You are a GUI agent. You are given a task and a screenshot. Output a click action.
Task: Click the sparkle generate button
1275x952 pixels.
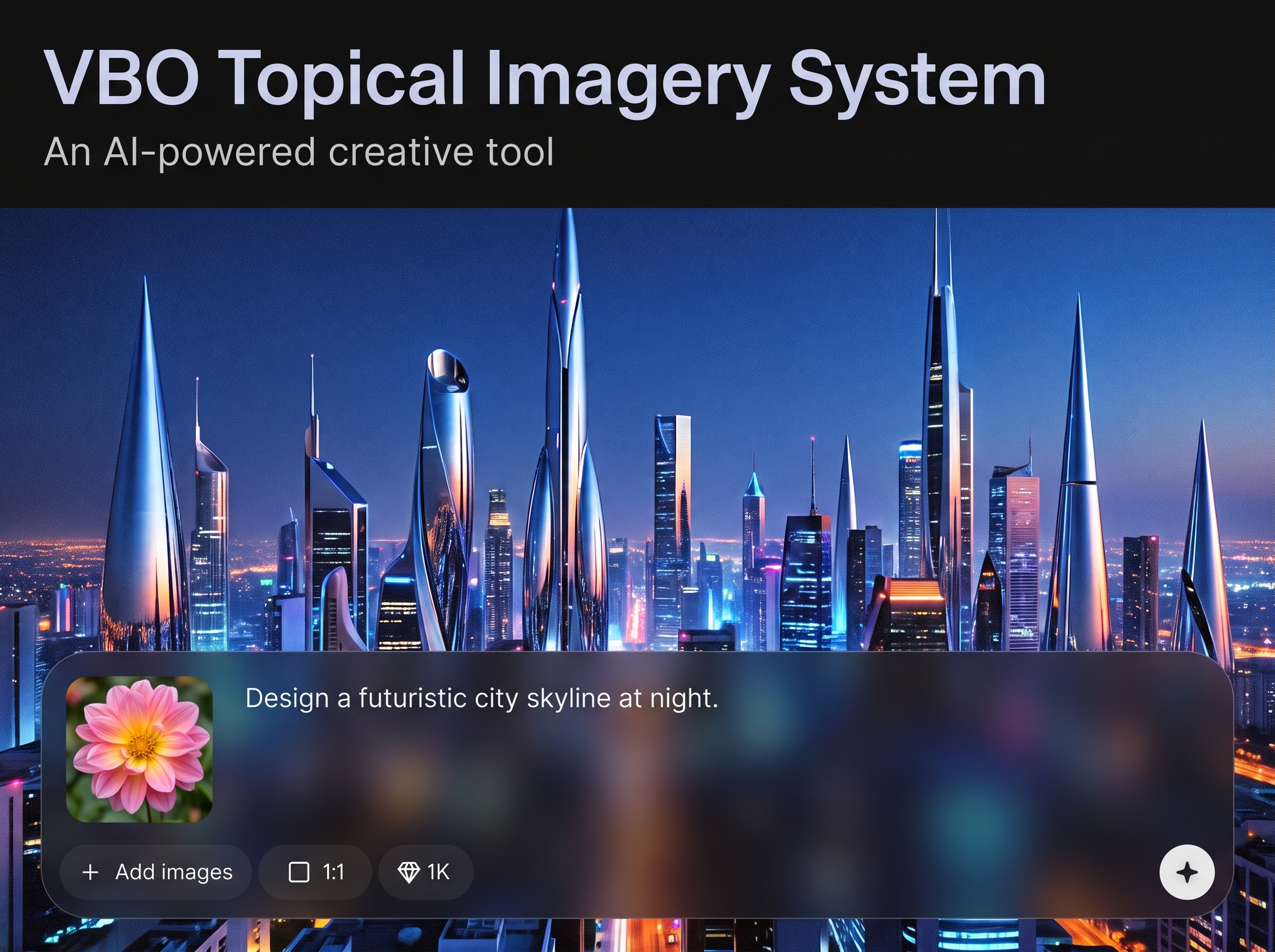(1187, 872)
